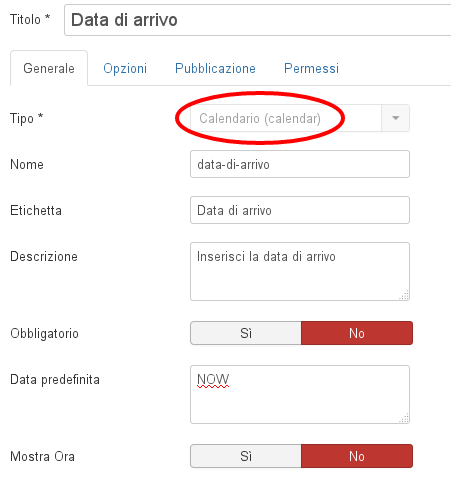Open the Pubblicazione tab
451x492 pixels.
(215, 68)
